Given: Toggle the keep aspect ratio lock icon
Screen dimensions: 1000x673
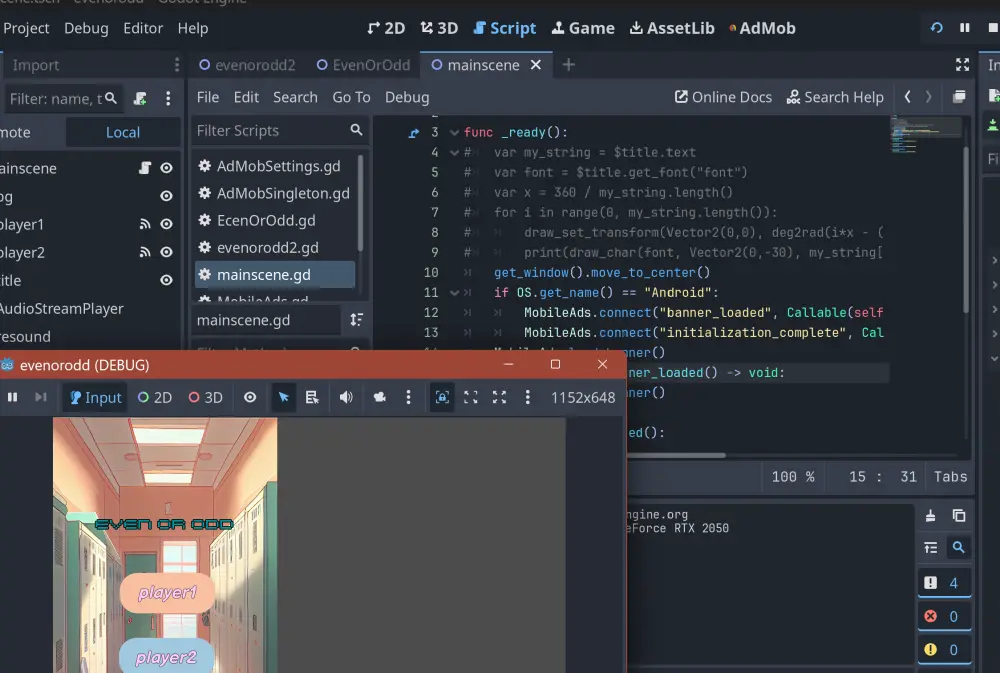Looking at the screenshot, I should click(442, 397).
